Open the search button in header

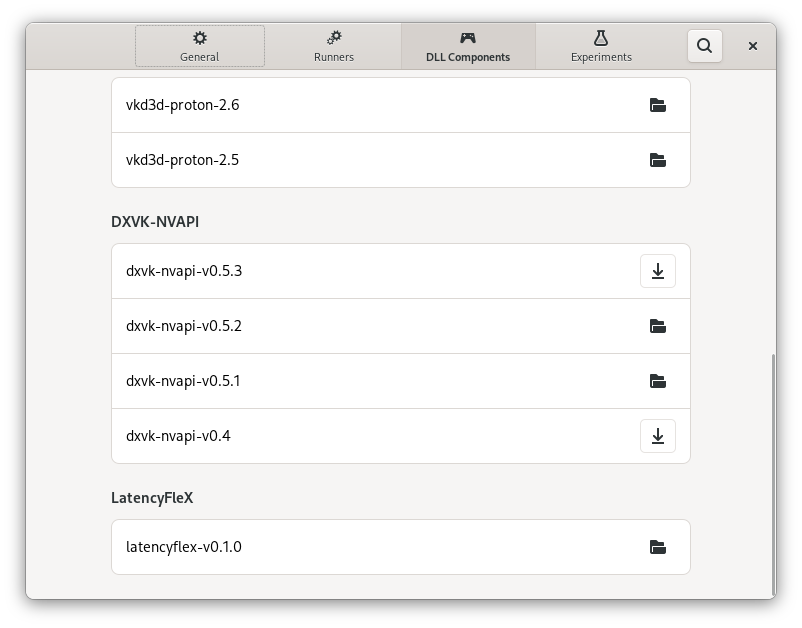(705, 46)
